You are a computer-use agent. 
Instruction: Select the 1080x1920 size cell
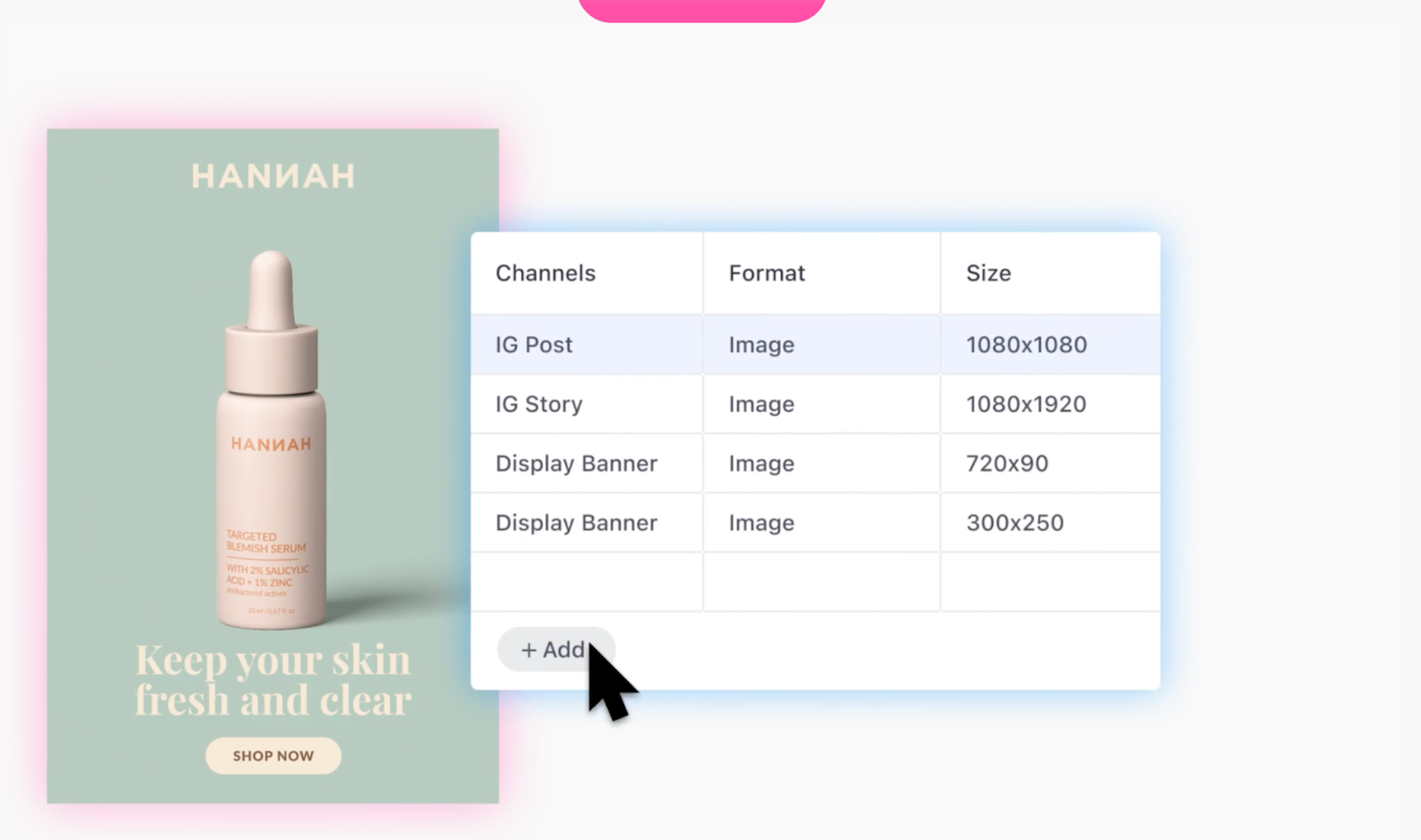coord(1026,404)
